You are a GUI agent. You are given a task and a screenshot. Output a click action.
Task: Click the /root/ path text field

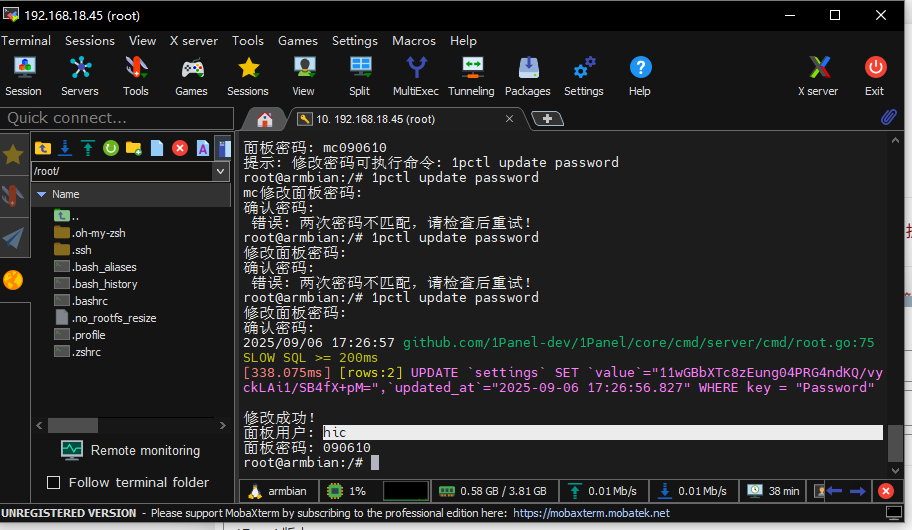[123, 171]
